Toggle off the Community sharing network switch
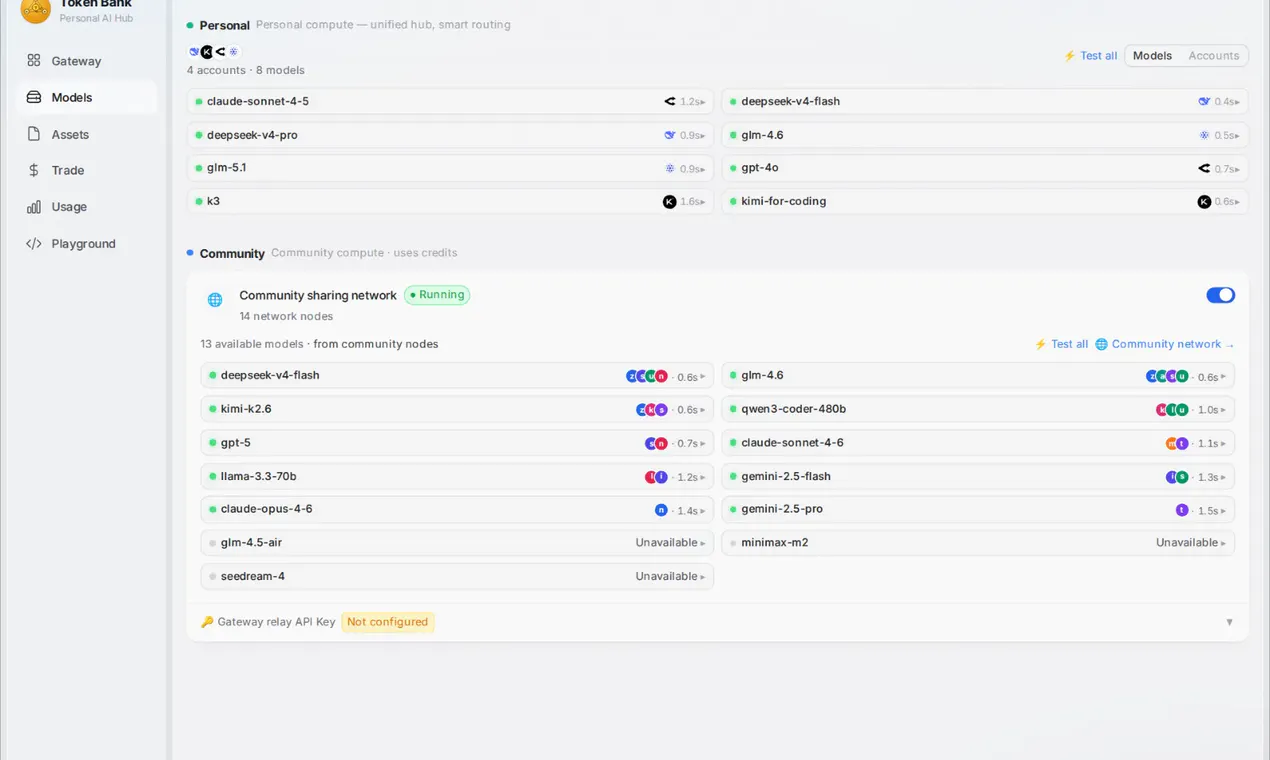The width and height of the screenshot is (1270, 760). coord(1220,295)
